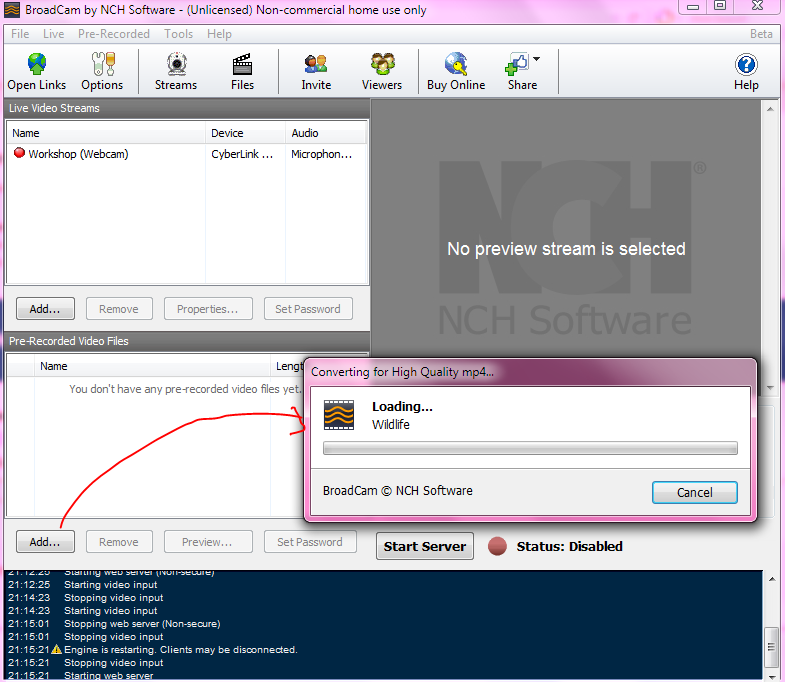
Task: Click the Share thumbs-up icon
Action: pos(517,64)
